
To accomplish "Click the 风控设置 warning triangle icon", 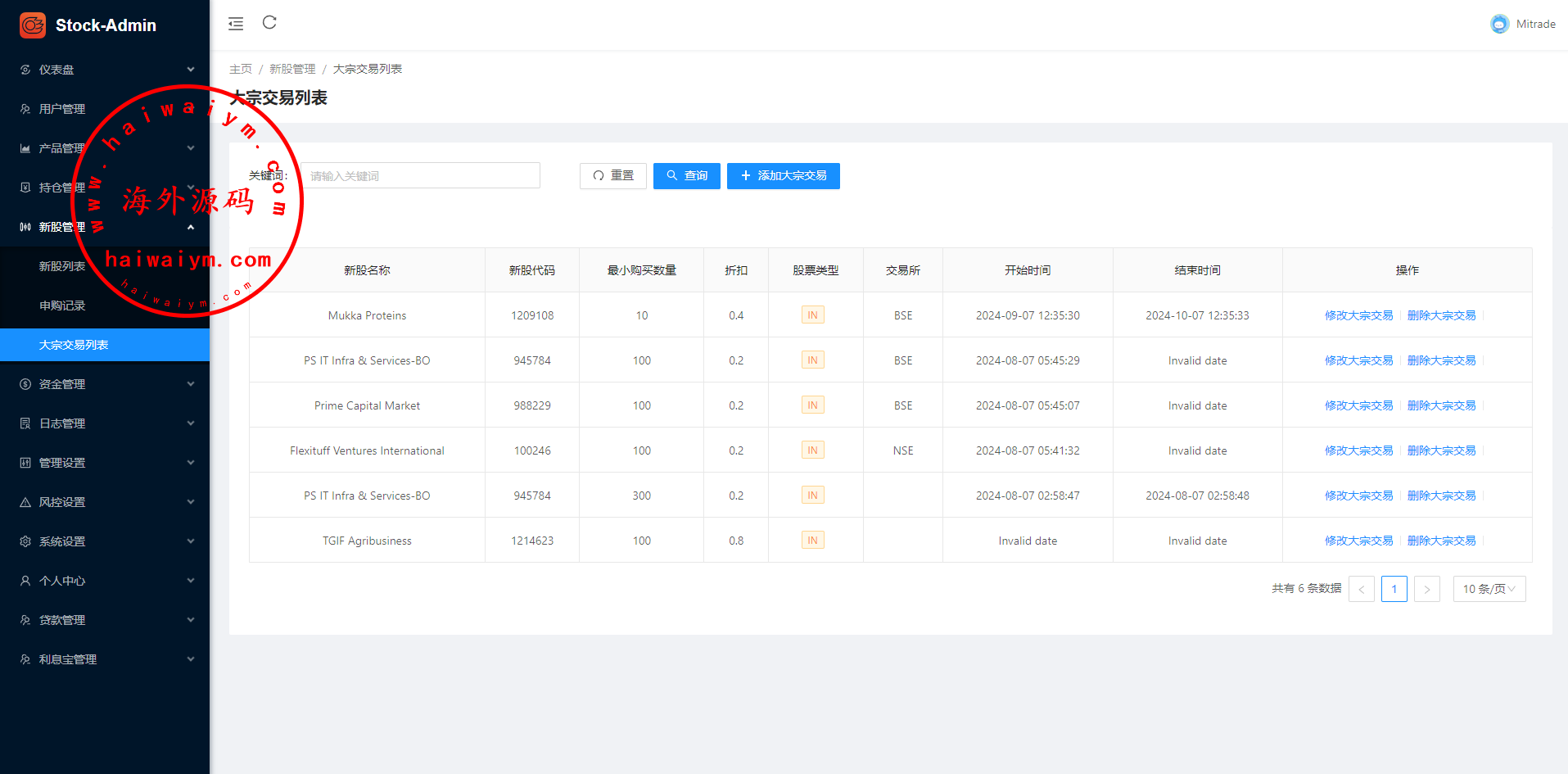I will (25, 502).
